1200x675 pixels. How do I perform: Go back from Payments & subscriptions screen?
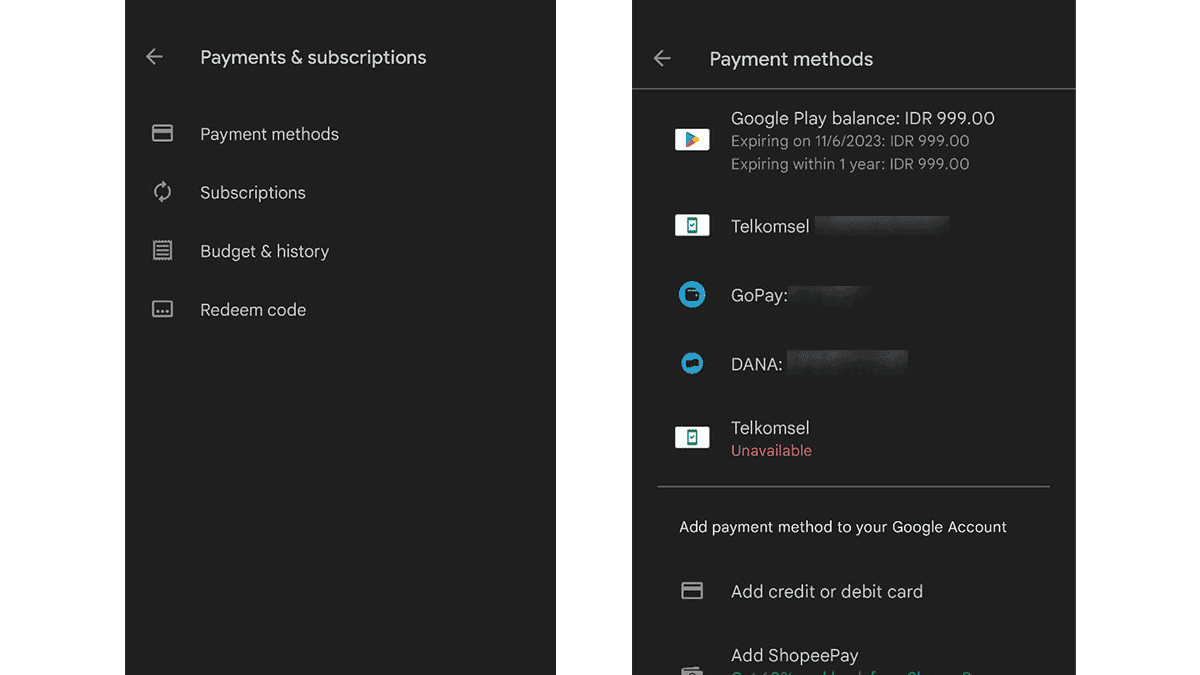click(x=154, y=57)
